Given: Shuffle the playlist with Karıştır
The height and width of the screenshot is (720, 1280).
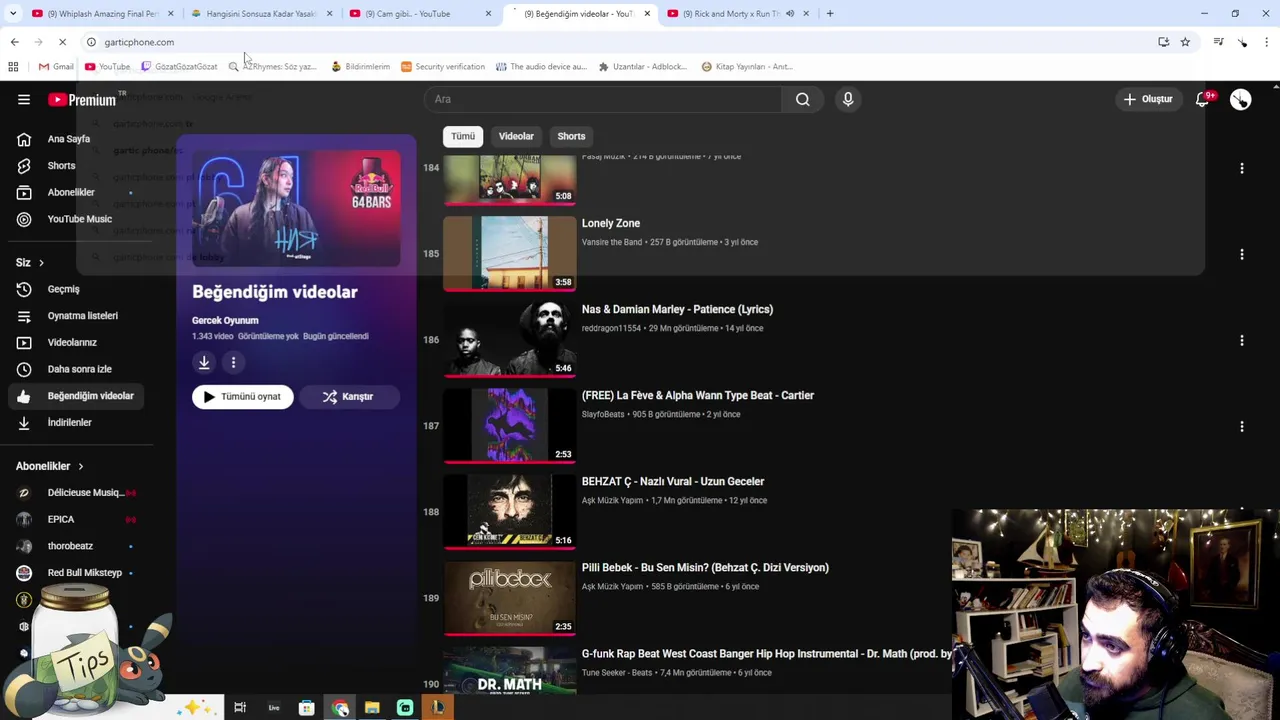Looking at the screenshot, I should coord(348,397).
